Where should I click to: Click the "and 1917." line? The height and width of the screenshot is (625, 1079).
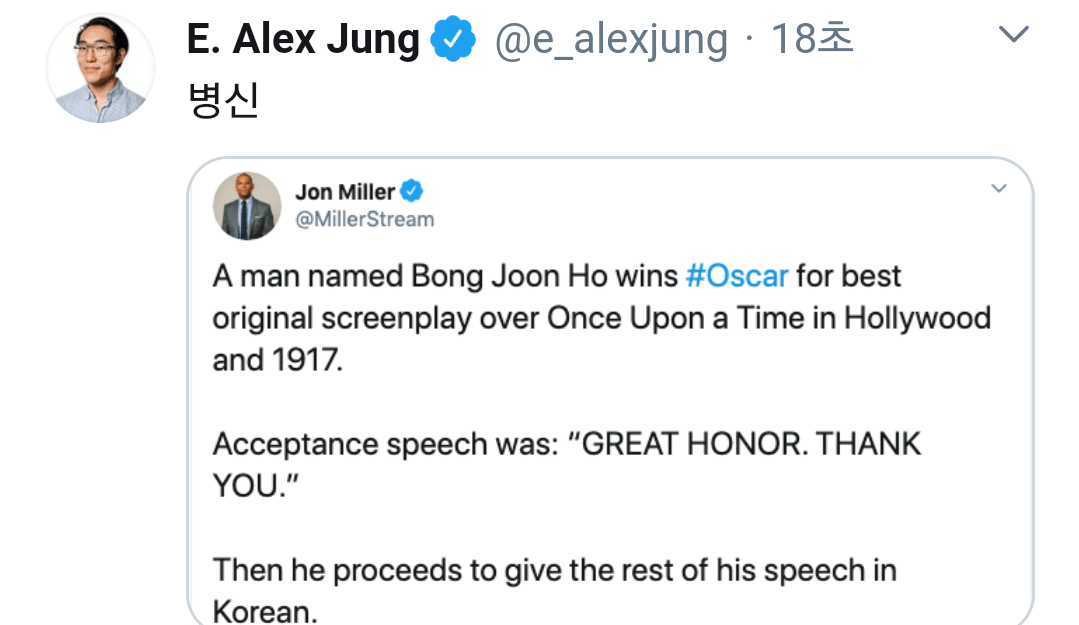pyautogui.click(x=277, y=359)
